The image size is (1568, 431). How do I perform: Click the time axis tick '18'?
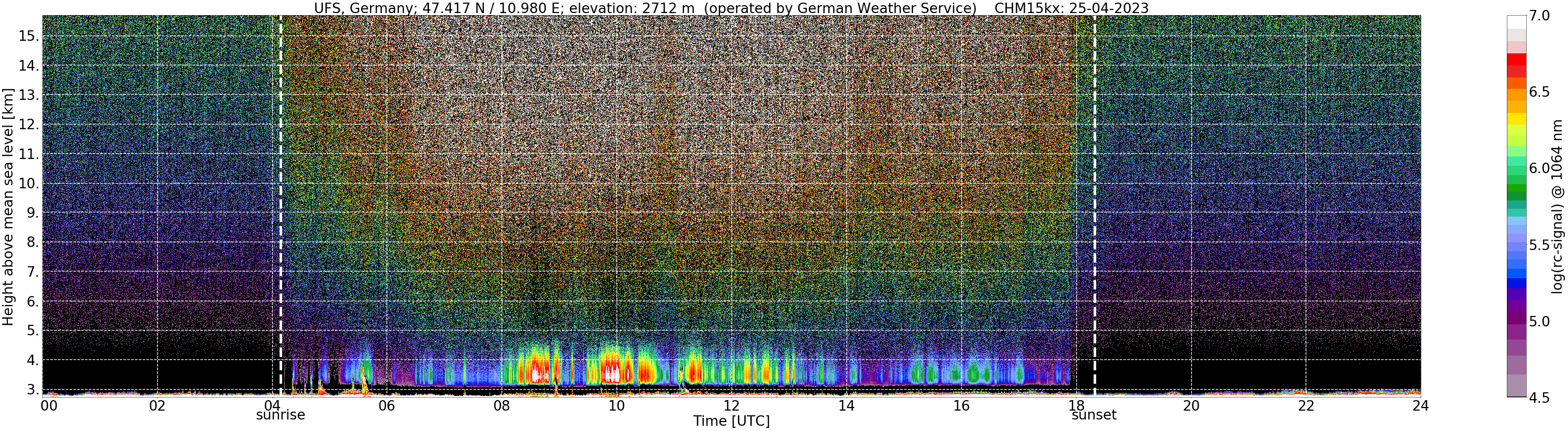[x=1076, y=405]
